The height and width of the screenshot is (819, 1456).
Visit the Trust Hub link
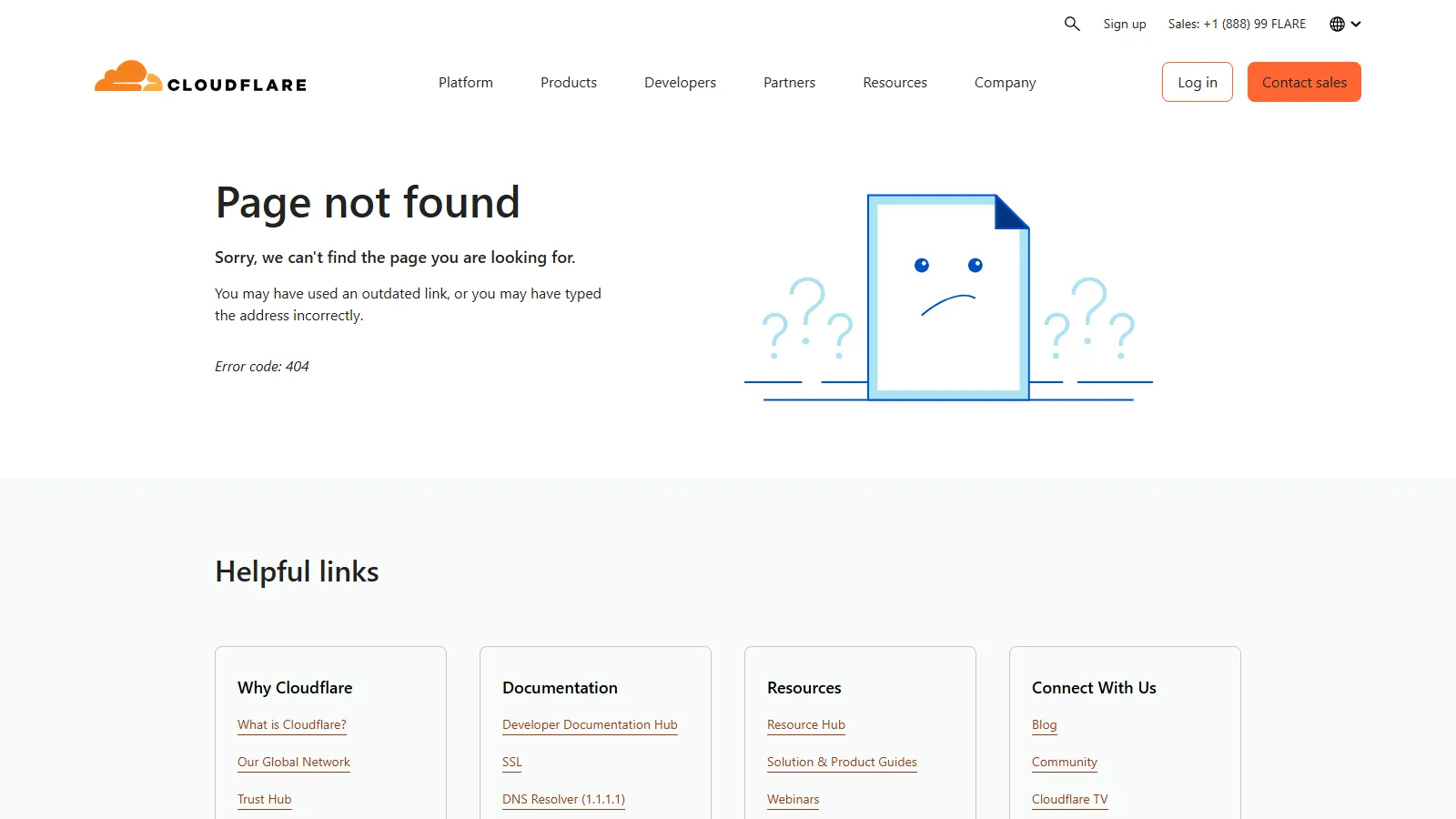tap(264, 799)
